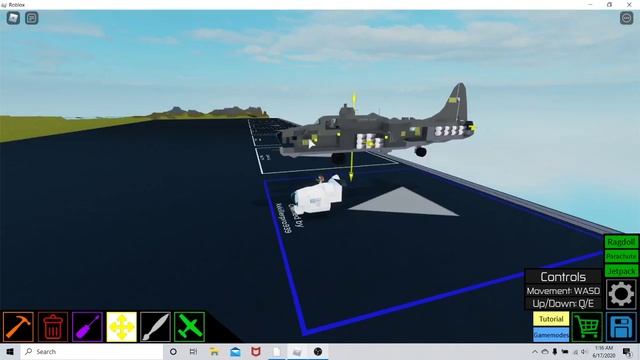The image size is (640, 360).
Task: Open the top-right more options icon
Action: (627, 18)
